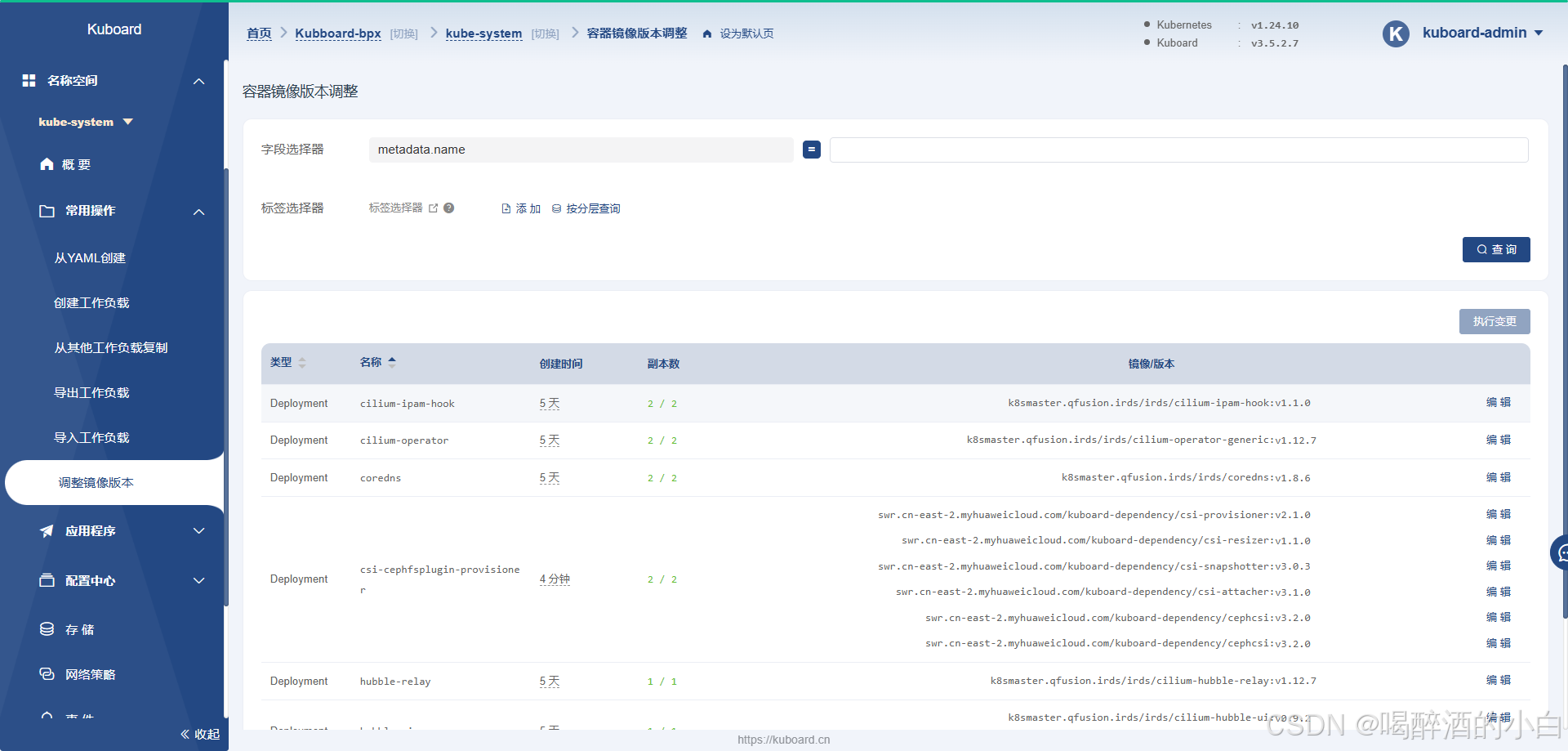Viewport: 1568px width, 751px height.
Task: Click the field selector value input box
Action: click(x=1178, y=150)
